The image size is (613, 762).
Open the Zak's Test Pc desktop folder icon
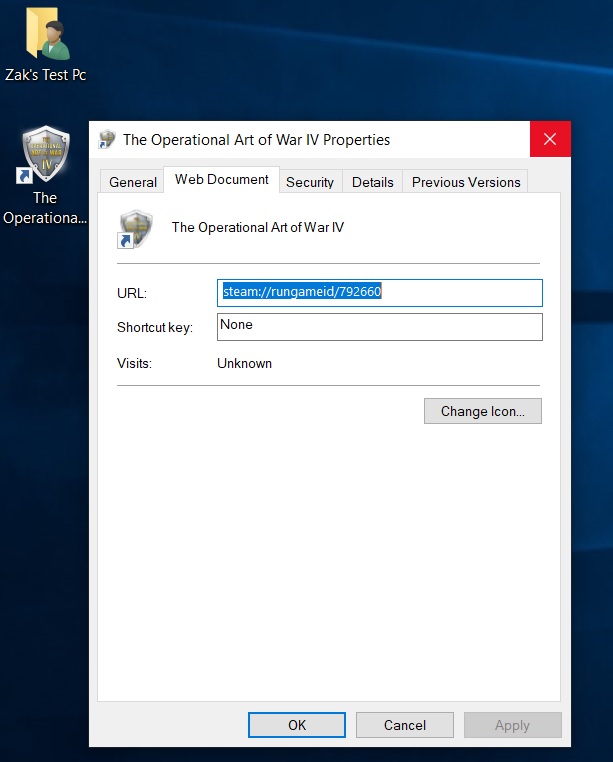[47, 34]
